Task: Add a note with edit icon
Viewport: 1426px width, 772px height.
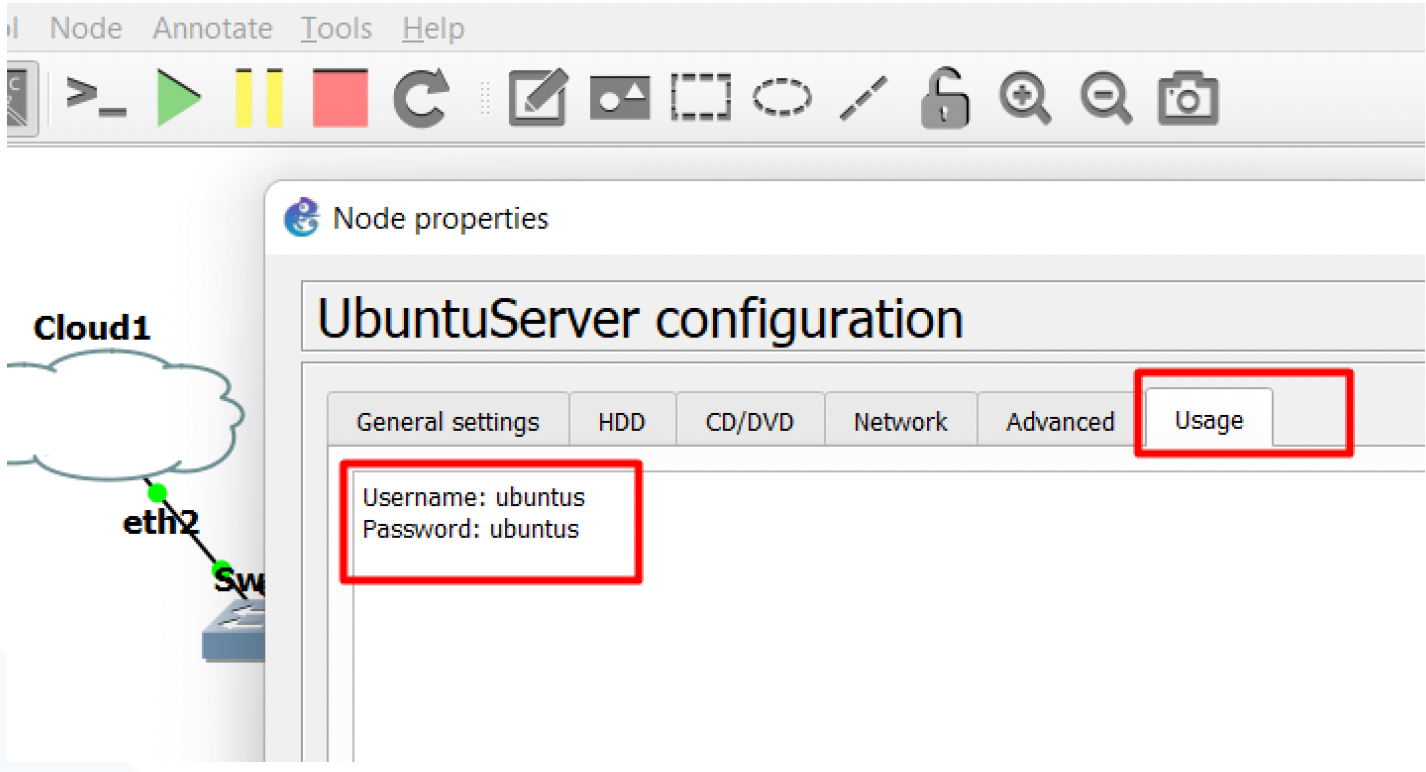Action: (538, 98)
